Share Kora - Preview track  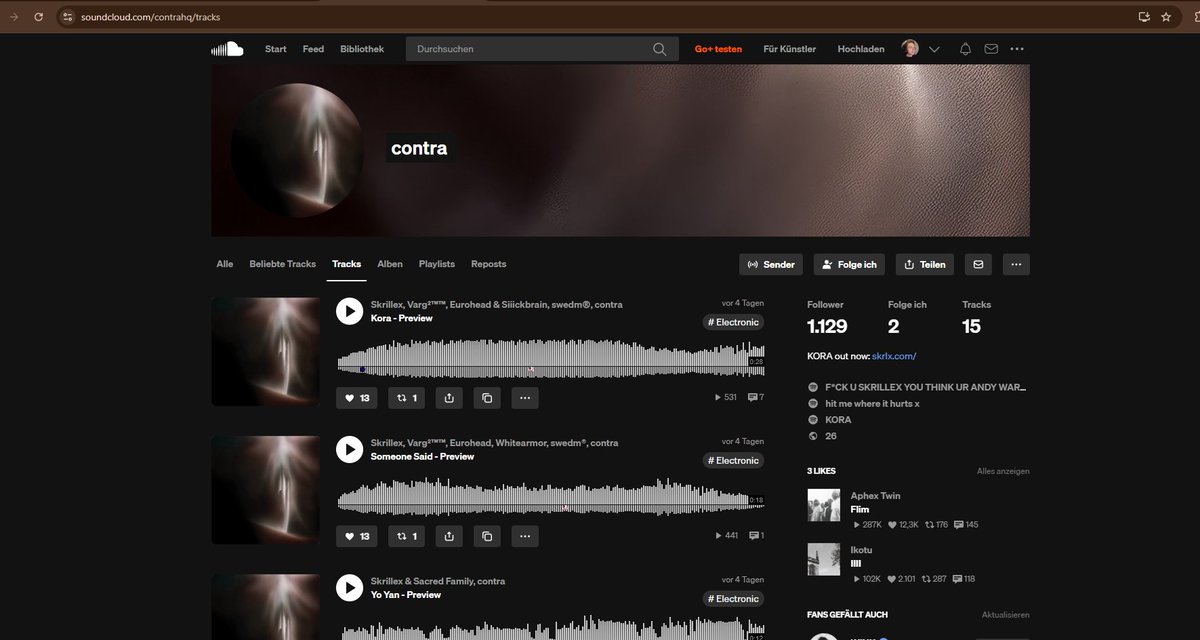[449, 398]
